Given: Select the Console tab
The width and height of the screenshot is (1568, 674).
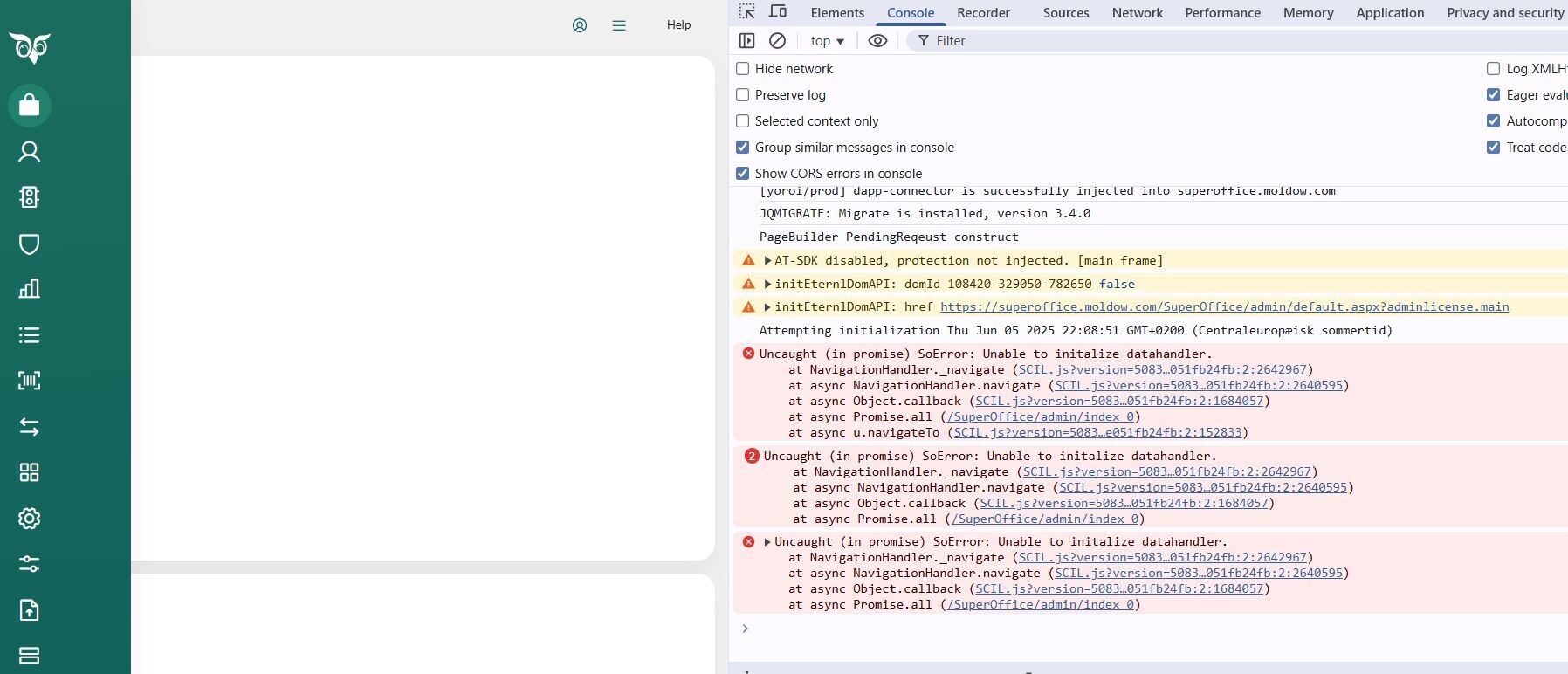Looking at the screenshot, I should (x=911, y=13).
